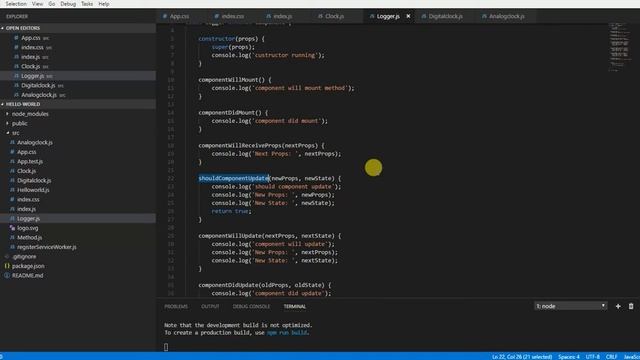
Task: Switch to the Clock.js editor tab
Action: 335,16
